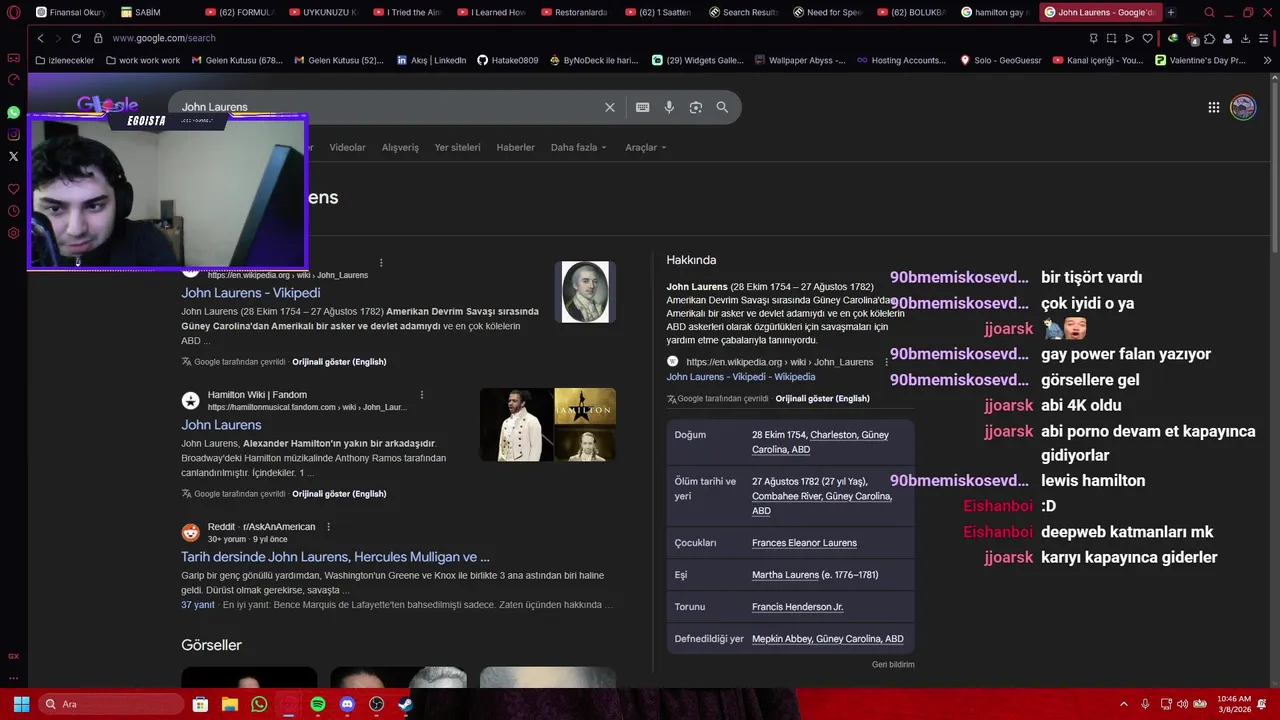Switch to the Yer siteleri tab

(457, 147)
